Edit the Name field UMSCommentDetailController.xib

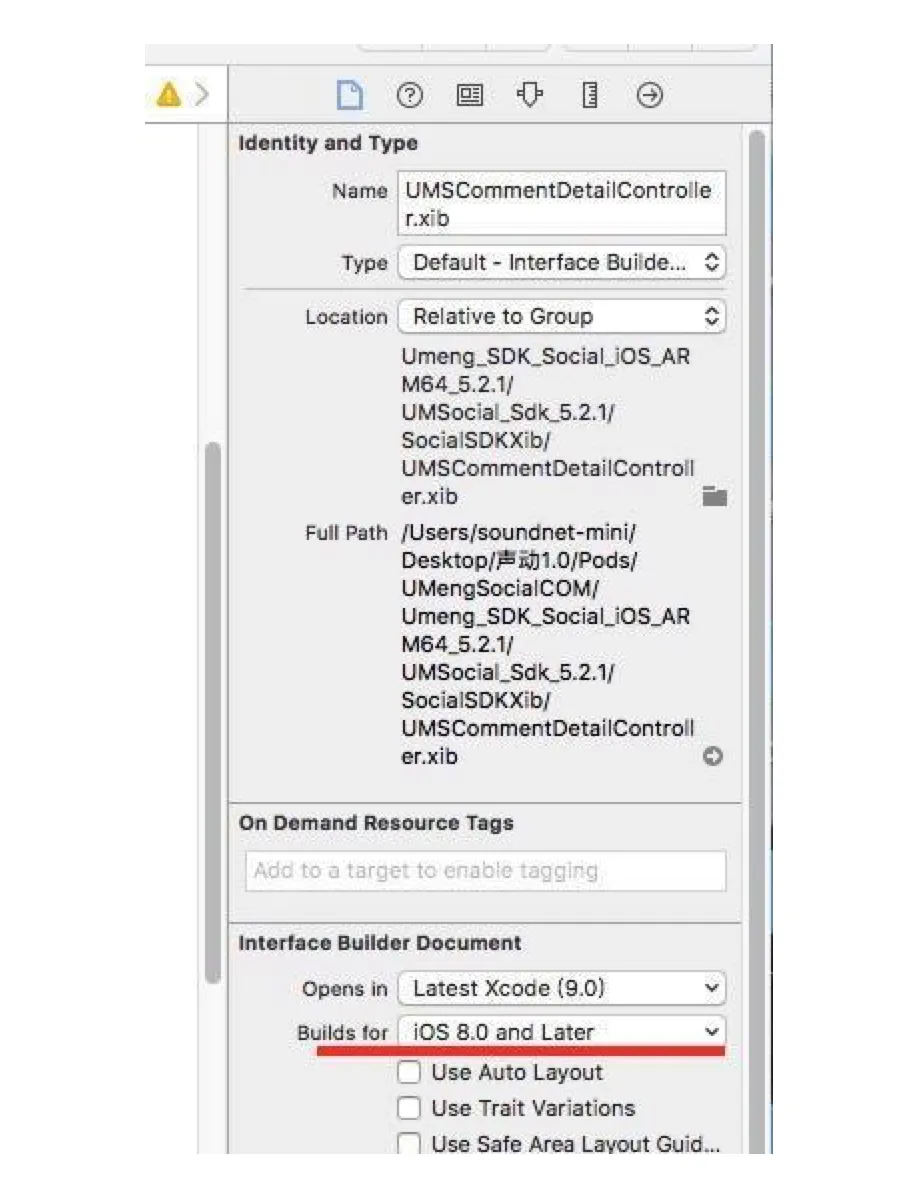point(562,204)
